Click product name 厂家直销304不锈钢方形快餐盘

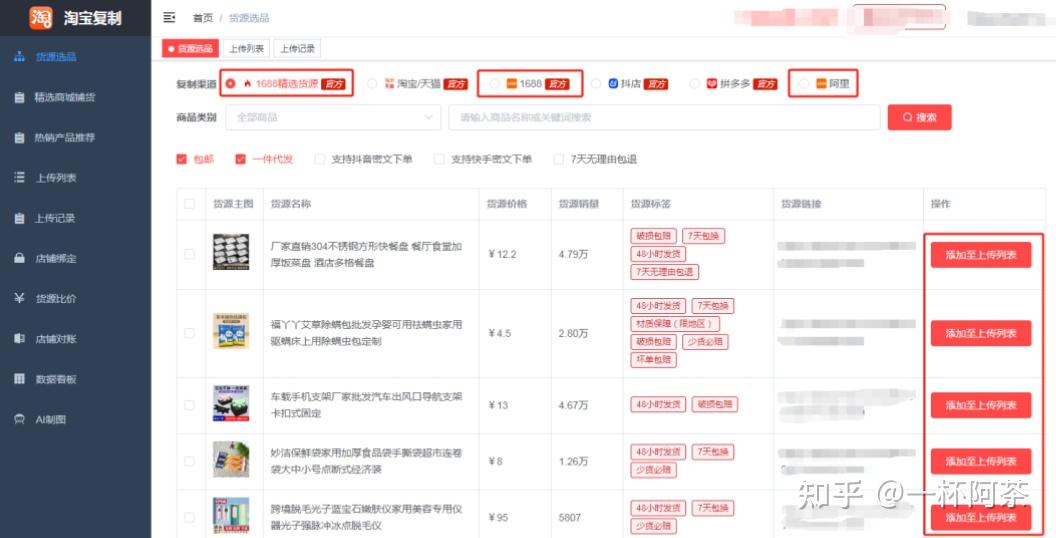click(366, 255)
